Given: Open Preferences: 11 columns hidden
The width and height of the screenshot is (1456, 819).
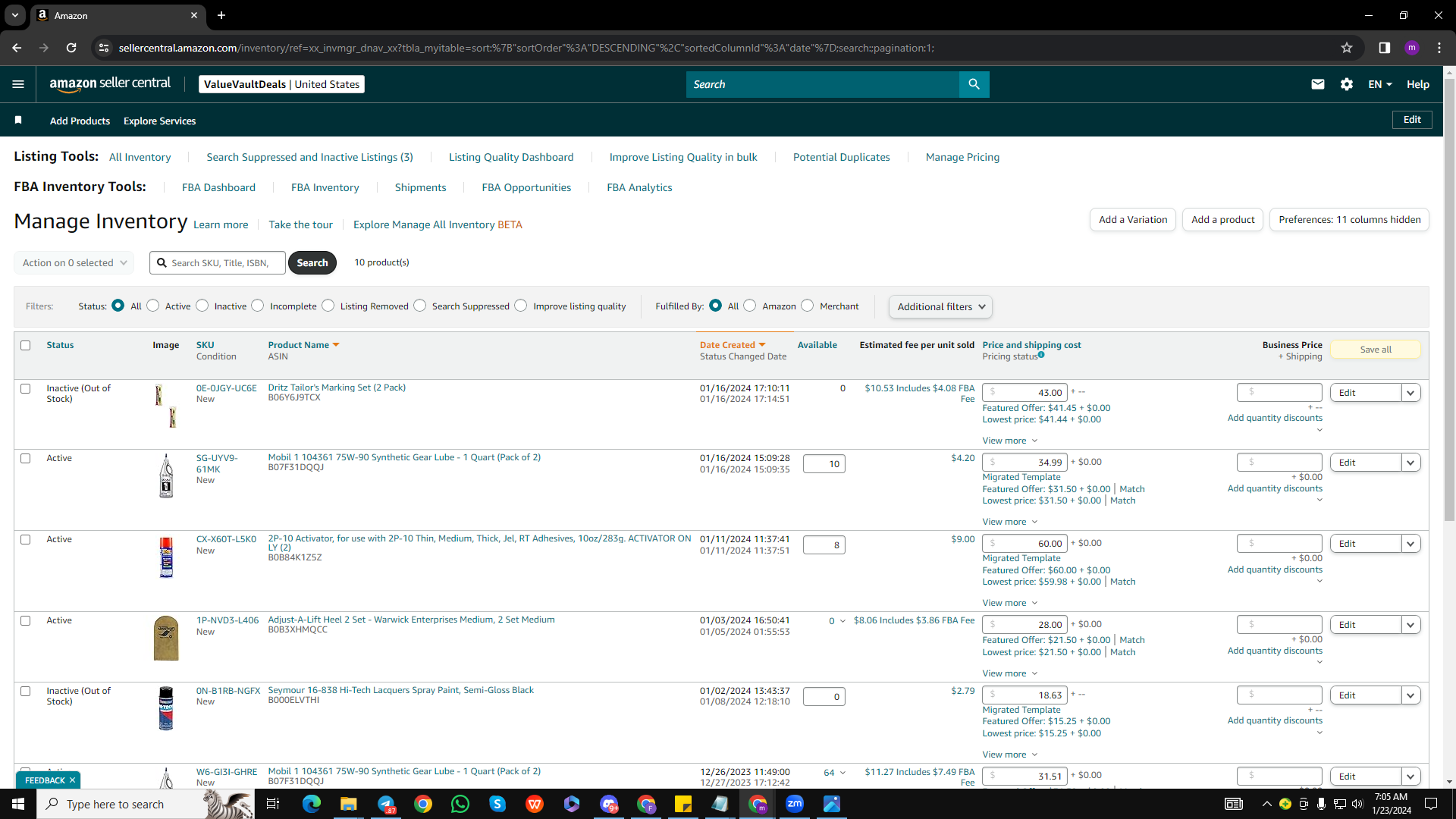Looking at the screenshot, I should click(x=1349, y=219).
